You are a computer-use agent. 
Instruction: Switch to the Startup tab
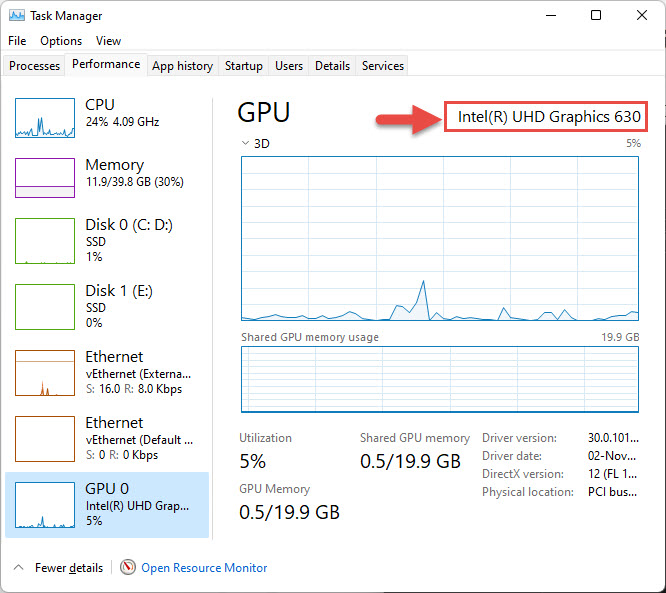pyautogui.click(x=244, y=66)
